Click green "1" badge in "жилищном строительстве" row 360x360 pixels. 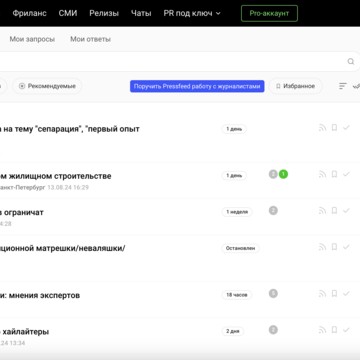click(283, 174)
